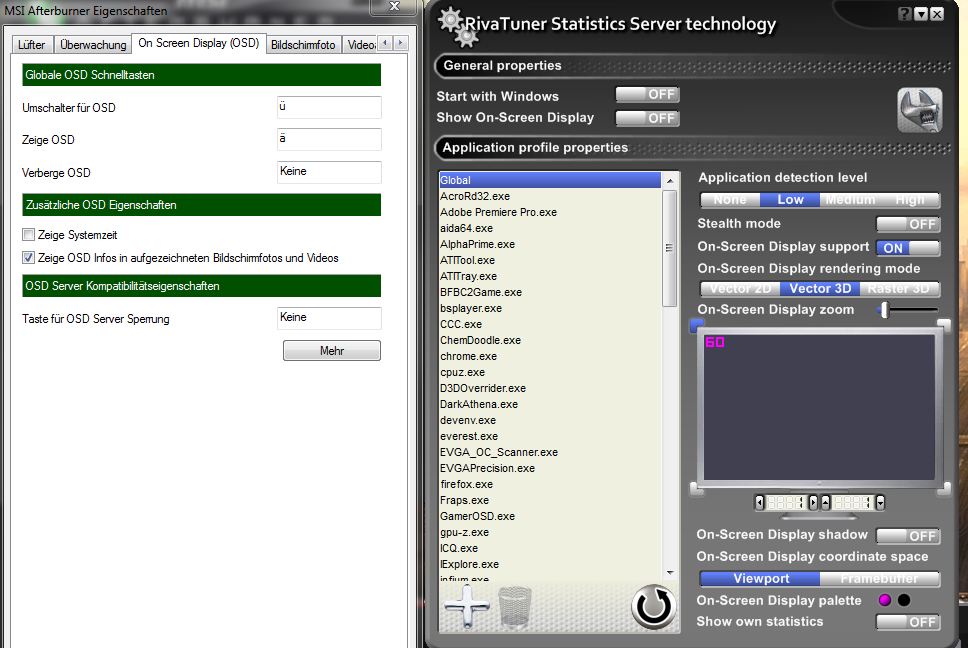Screen dimensions: 968x648
Task: Add a new application profile with the plus icon
Action: (467, 607)
